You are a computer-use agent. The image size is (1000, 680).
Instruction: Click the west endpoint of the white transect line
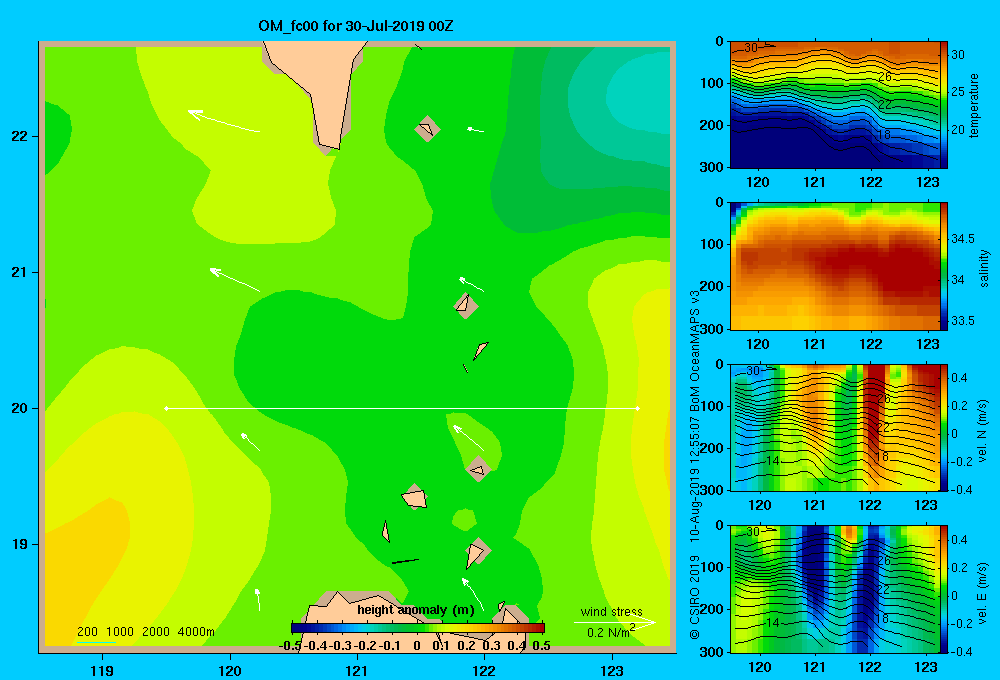click(166, 408)
